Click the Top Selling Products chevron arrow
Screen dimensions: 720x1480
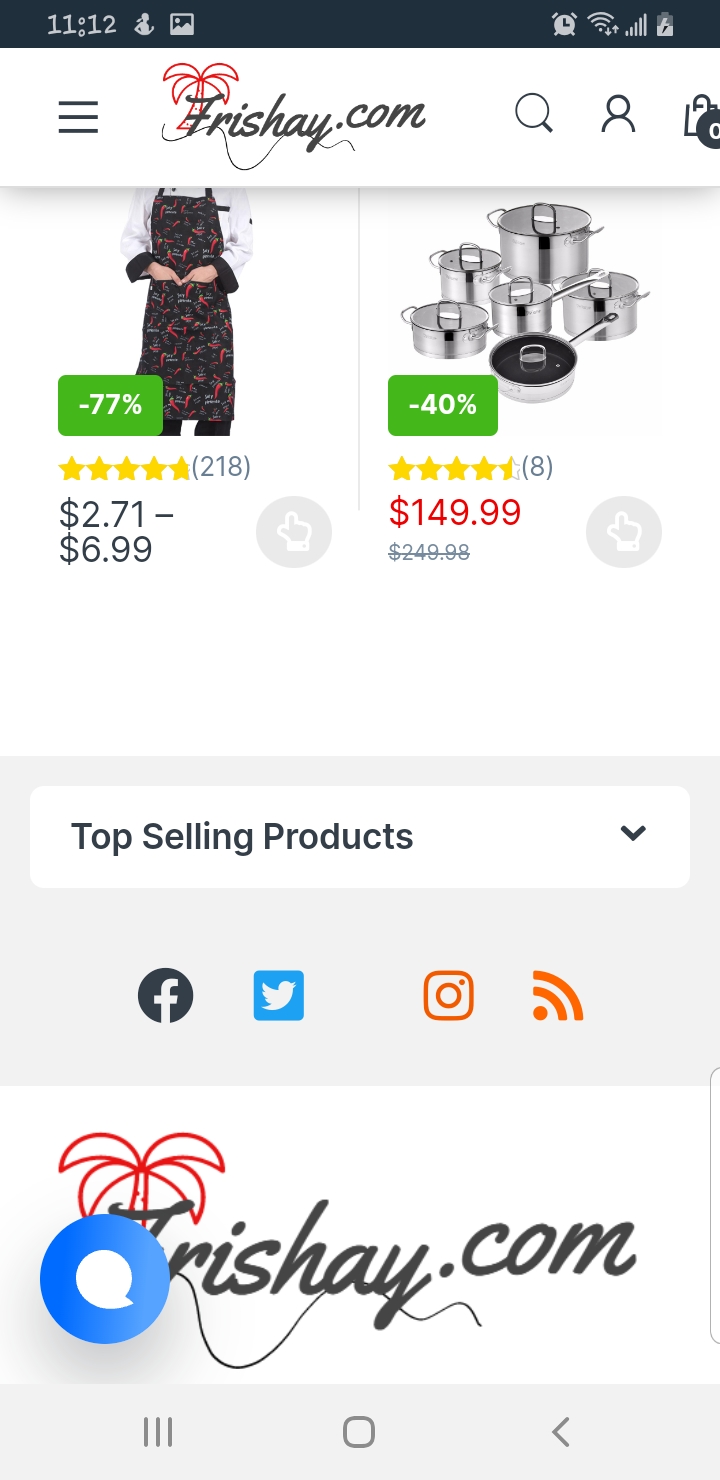point(633,833)
